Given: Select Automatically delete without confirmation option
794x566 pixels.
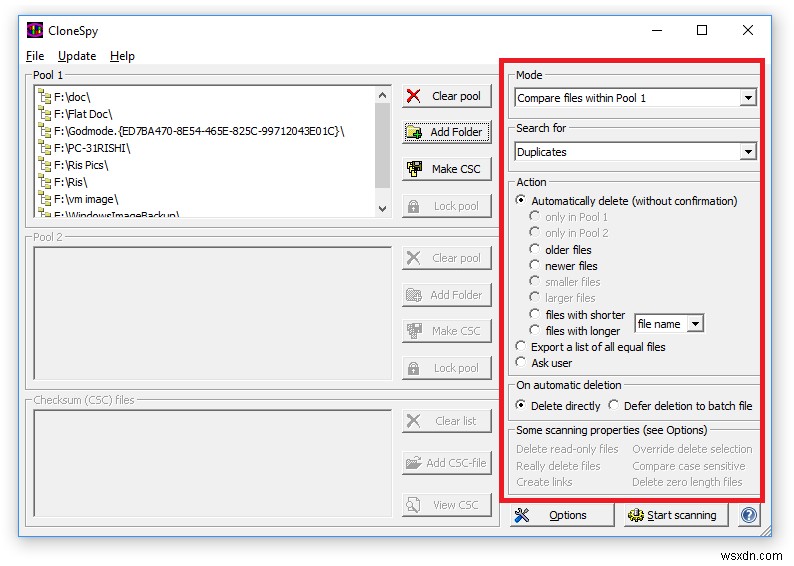Looking at the screenshot, I should click(x=626, y=201).
